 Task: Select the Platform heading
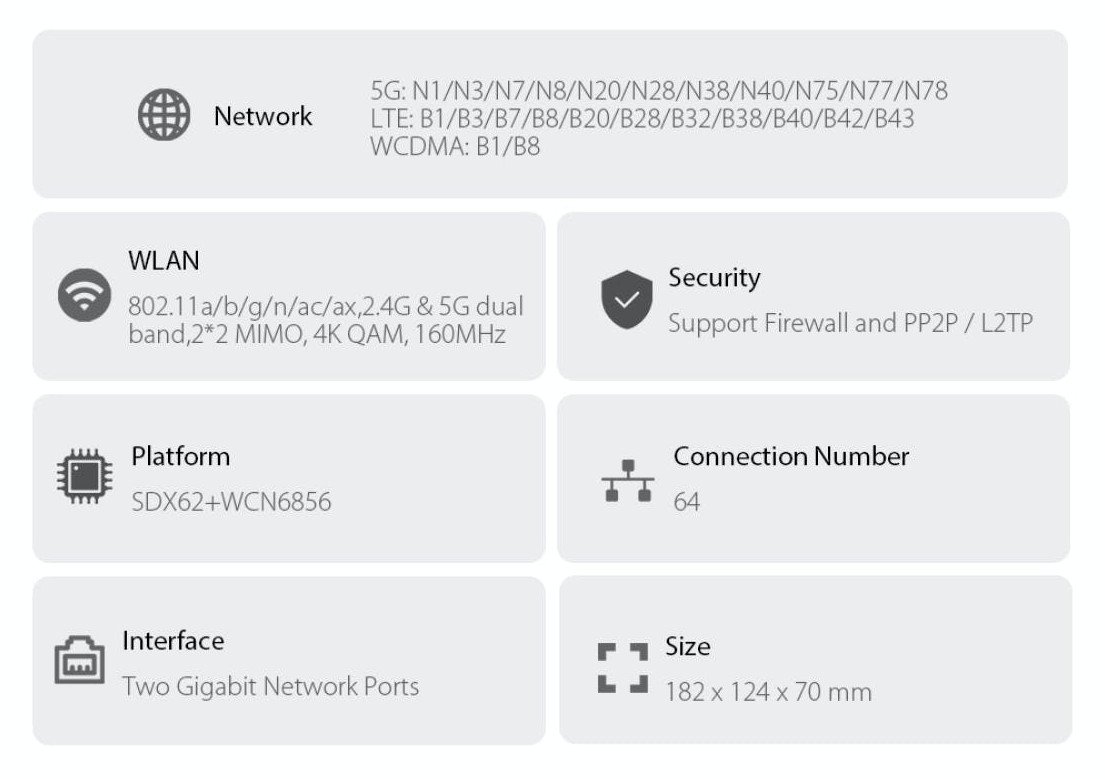[x=181, y=457]
